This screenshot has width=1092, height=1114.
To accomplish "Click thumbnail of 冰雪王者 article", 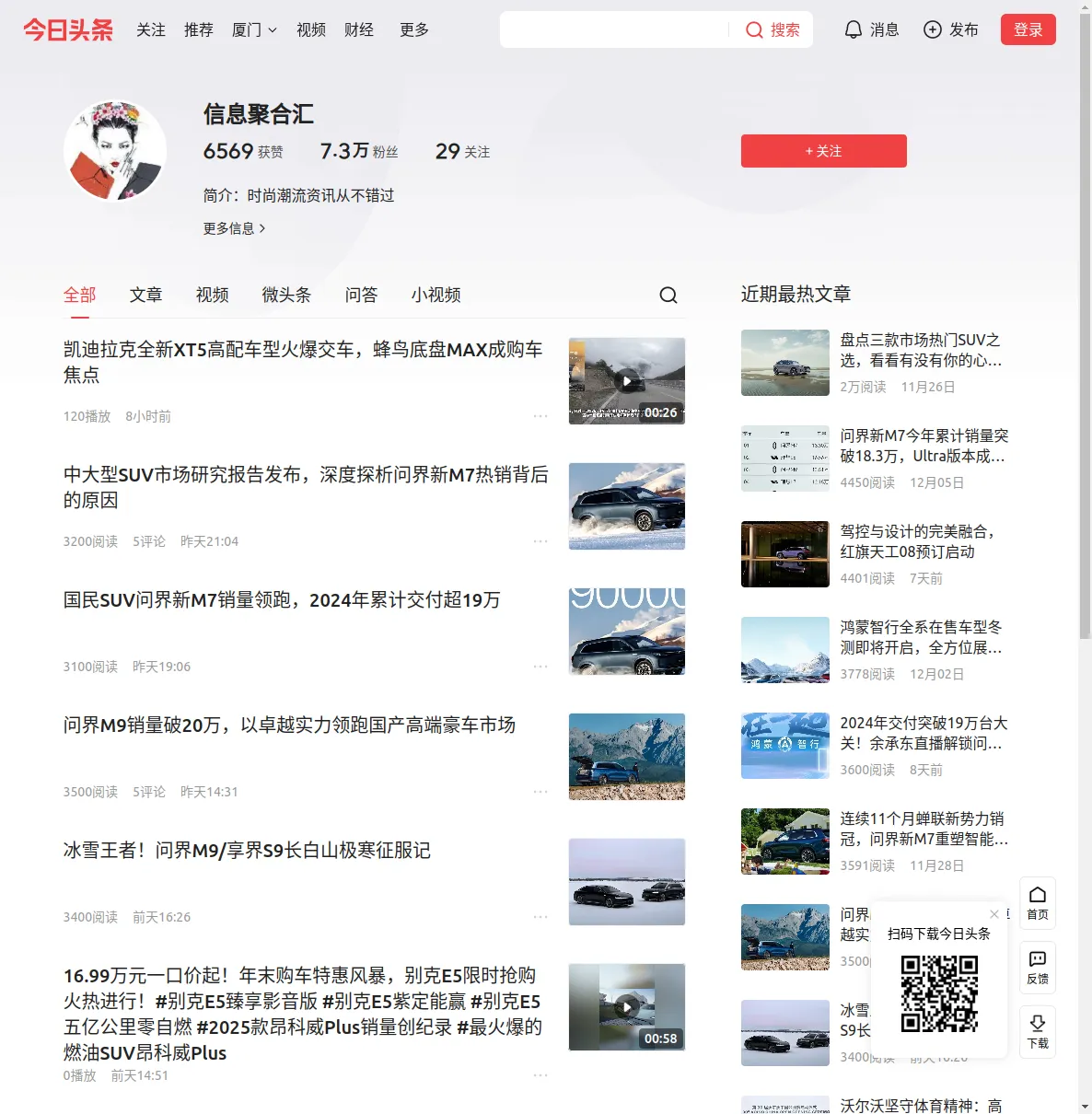I will (627, 882).
